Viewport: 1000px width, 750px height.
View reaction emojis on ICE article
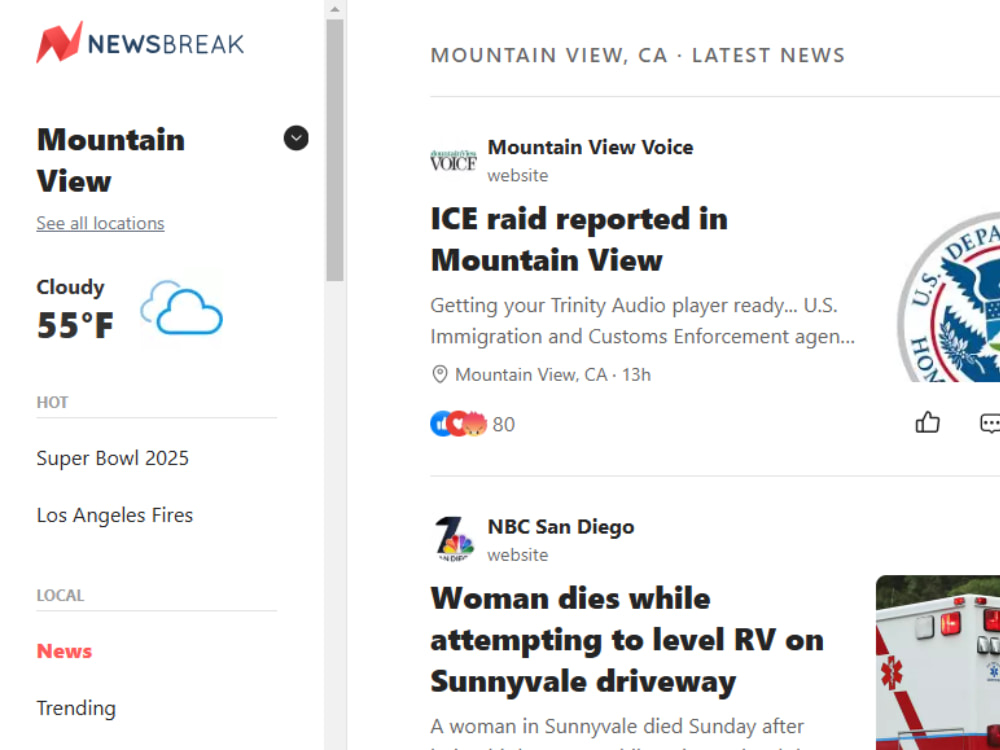[459, 424]
